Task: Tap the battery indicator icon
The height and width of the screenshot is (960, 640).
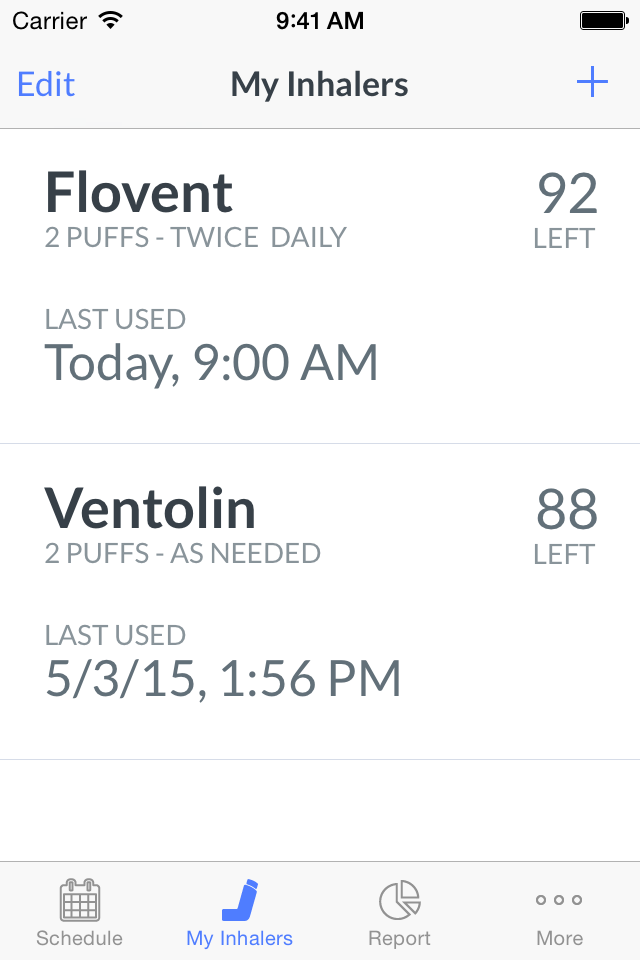Action: click(x=604, y=21)
